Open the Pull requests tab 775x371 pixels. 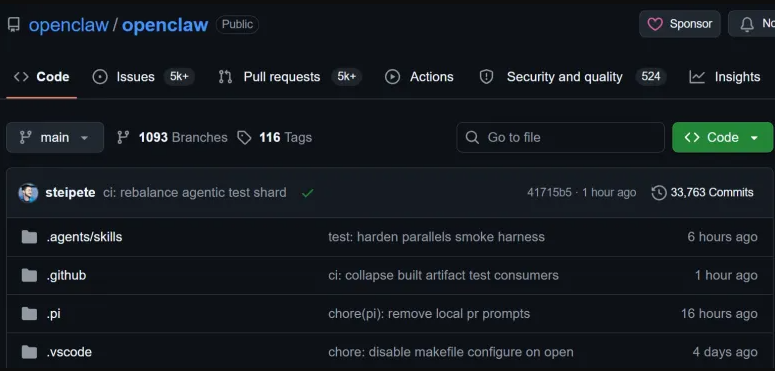pyautogui.click(x=290, y=77)
